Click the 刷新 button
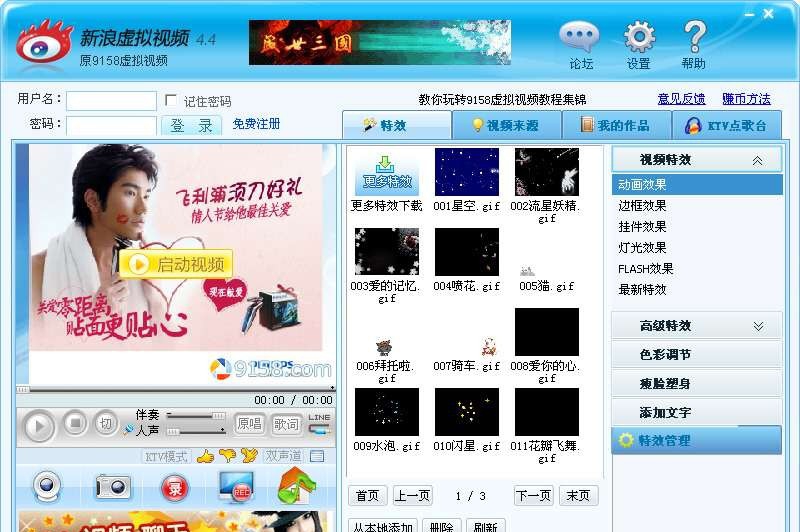The width and height of the screenshot is (800, 532). pos(486,526)
